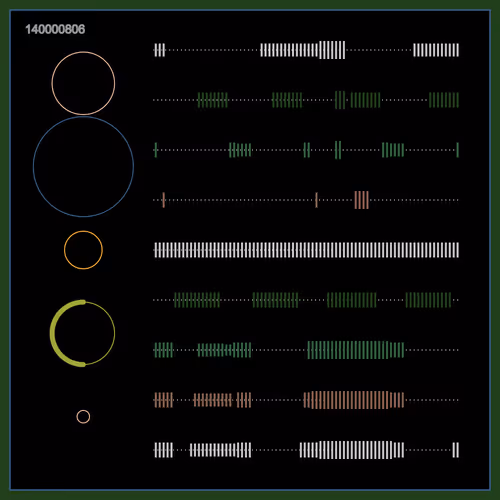Select the long salmon bar block in eighth row
This screenshot has height=500, width=500.
point(354,400)
